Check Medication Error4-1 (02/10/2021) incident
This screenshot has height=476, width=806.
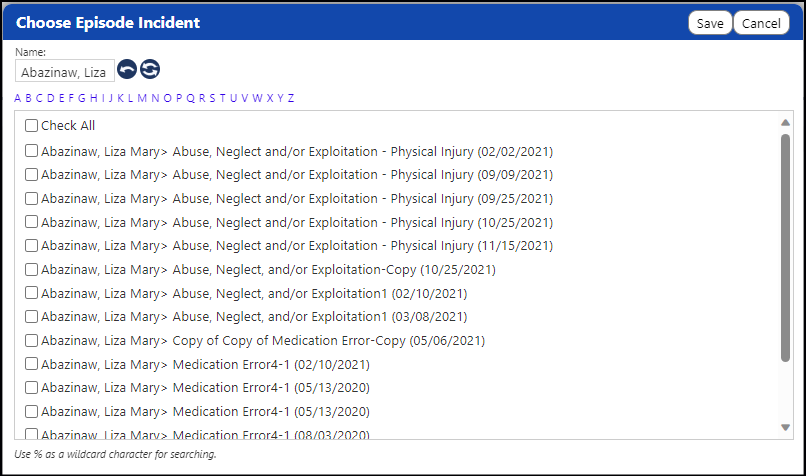tap(31, 364)
